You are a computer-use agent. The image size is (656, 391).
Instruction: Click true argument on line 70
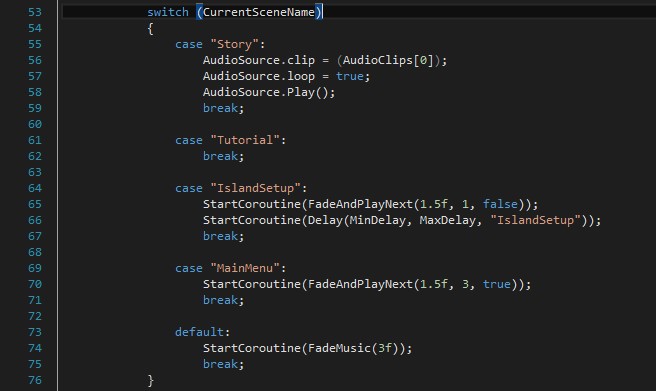(497, 284)
